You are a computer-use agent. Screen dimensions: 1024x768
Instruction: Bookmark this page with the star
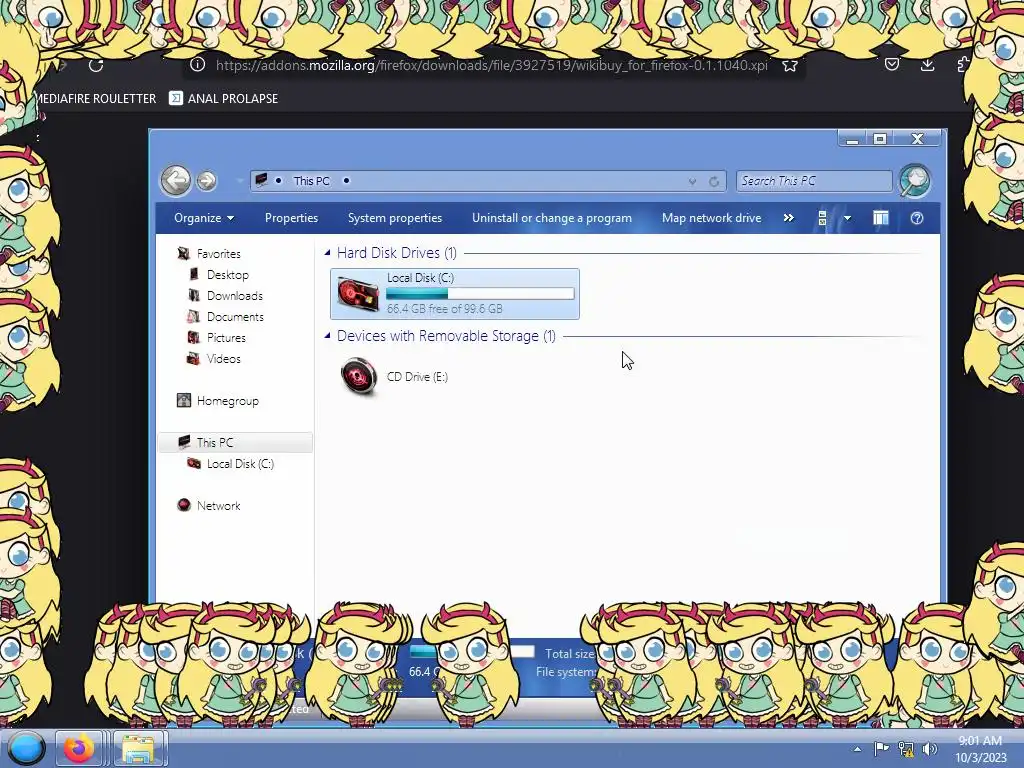tap(790, 65)
